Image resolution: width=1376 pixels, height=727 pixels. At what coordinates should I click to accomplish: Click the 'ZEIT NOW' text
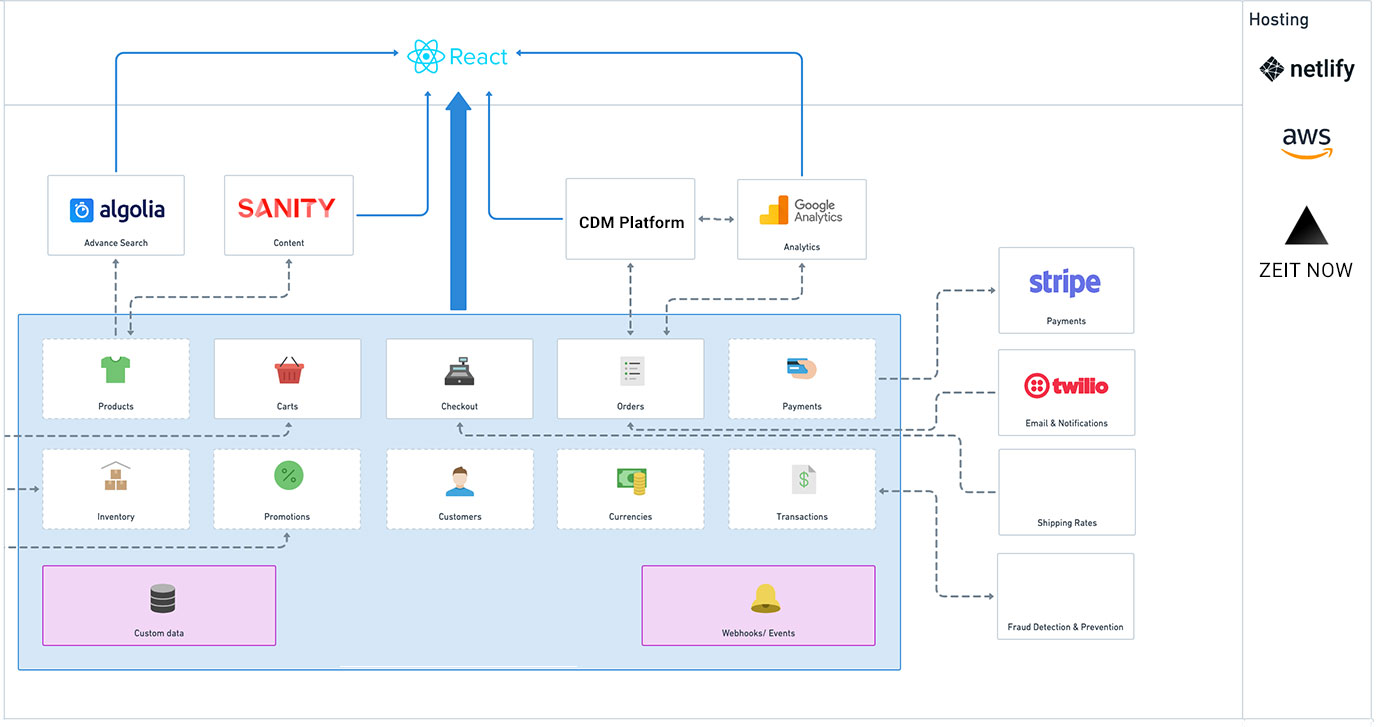click(1306, 270)
